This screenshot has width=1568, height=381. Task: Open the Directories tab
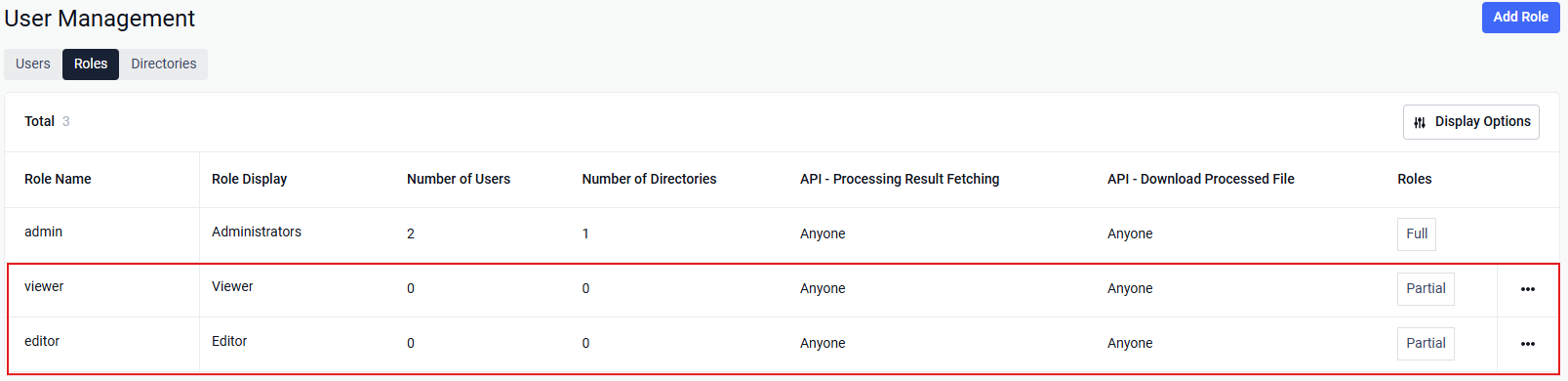pyautogui.click(x=164, y=63)
